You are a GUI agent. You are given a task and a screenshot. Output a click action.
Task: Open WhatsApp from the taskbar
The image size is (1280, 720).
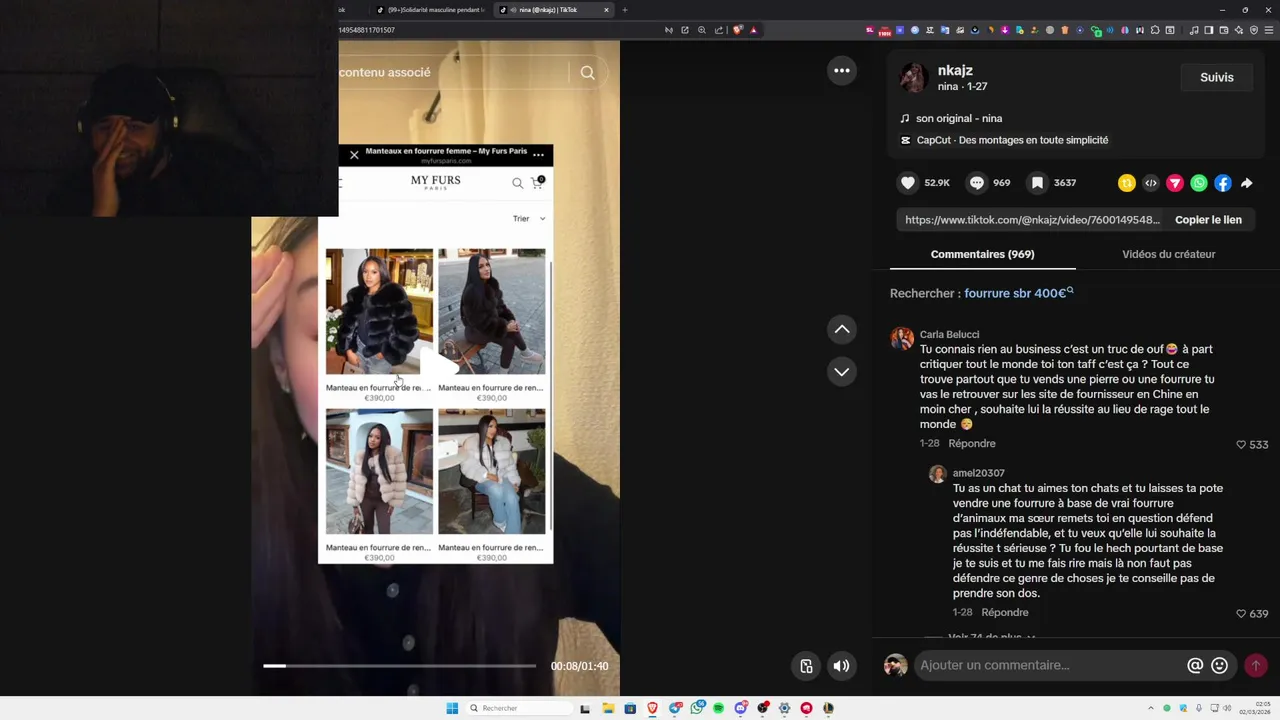[697, 708]
